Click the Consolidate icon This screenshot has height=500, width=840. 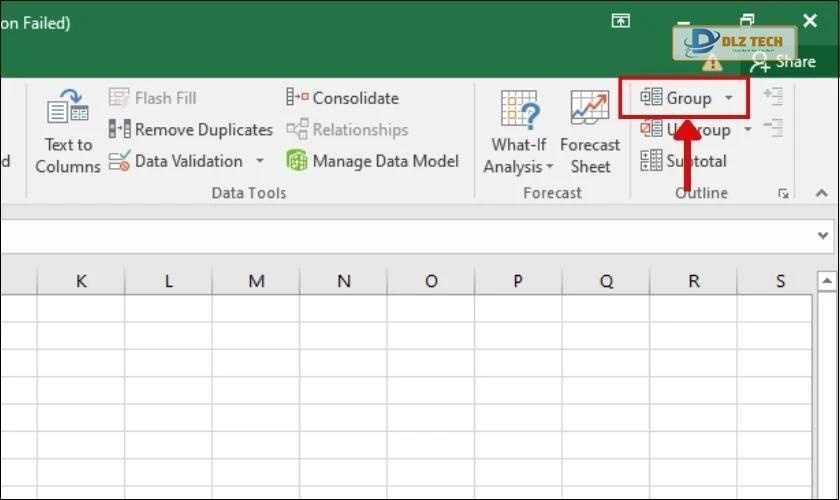pyautogui.click(x=297, y=98)
